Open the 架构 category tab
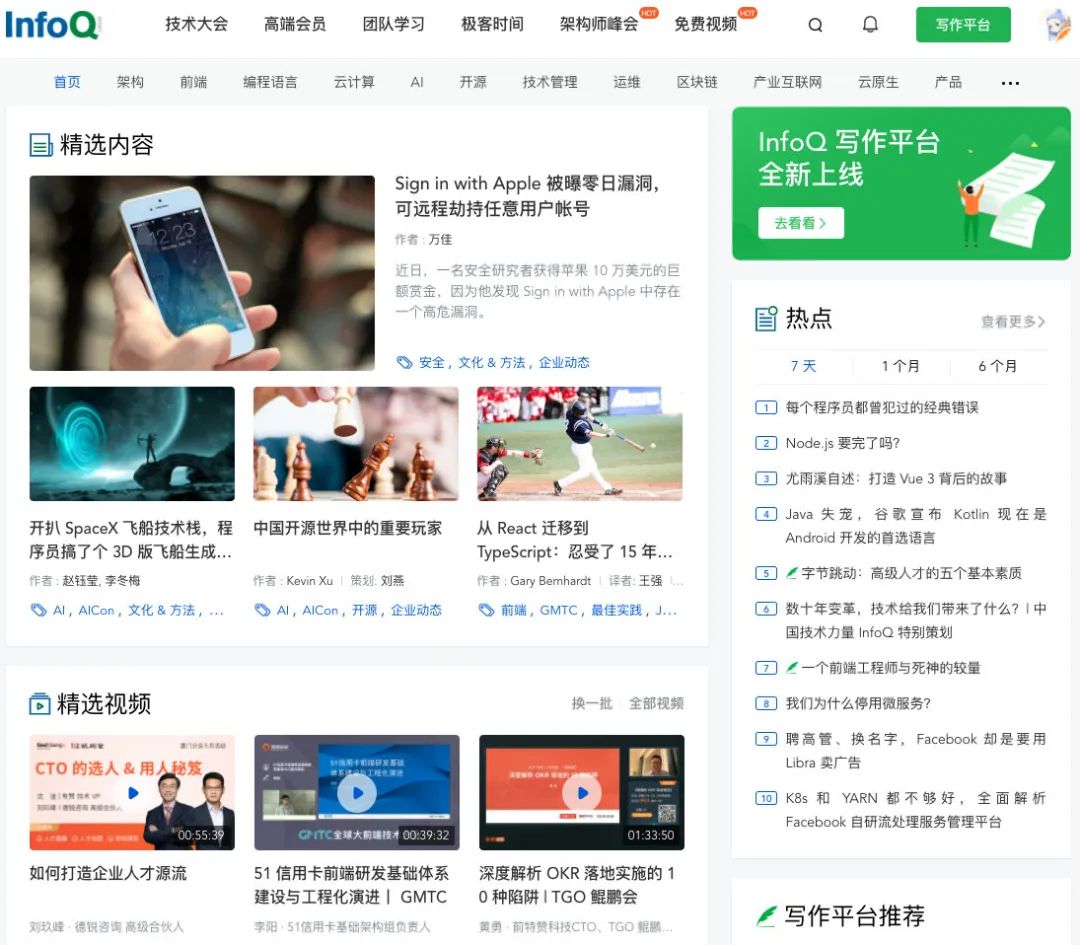This screenshot has height=945, width=1080. (x=130, y=82)
